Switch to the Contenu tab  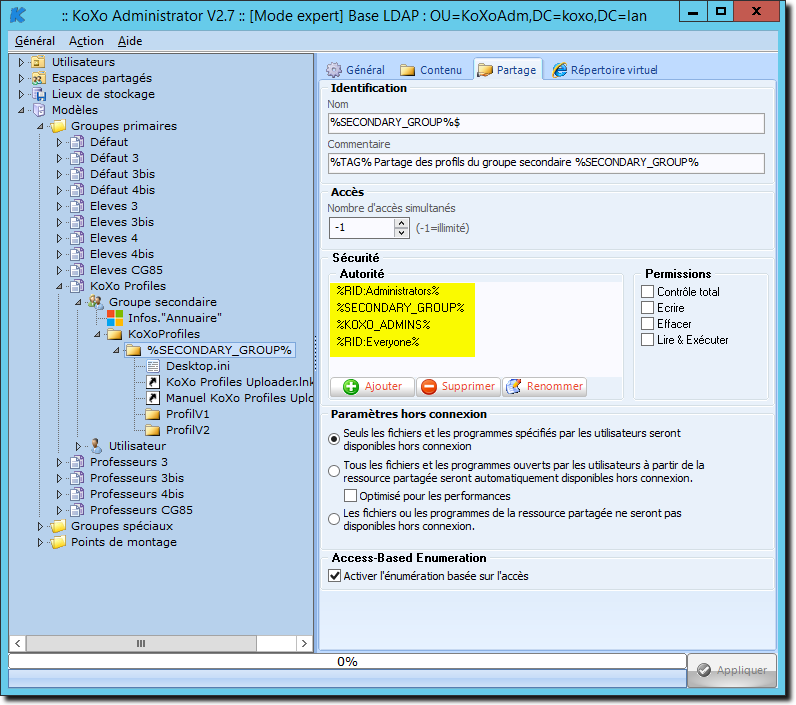click(x=431, y=70)
